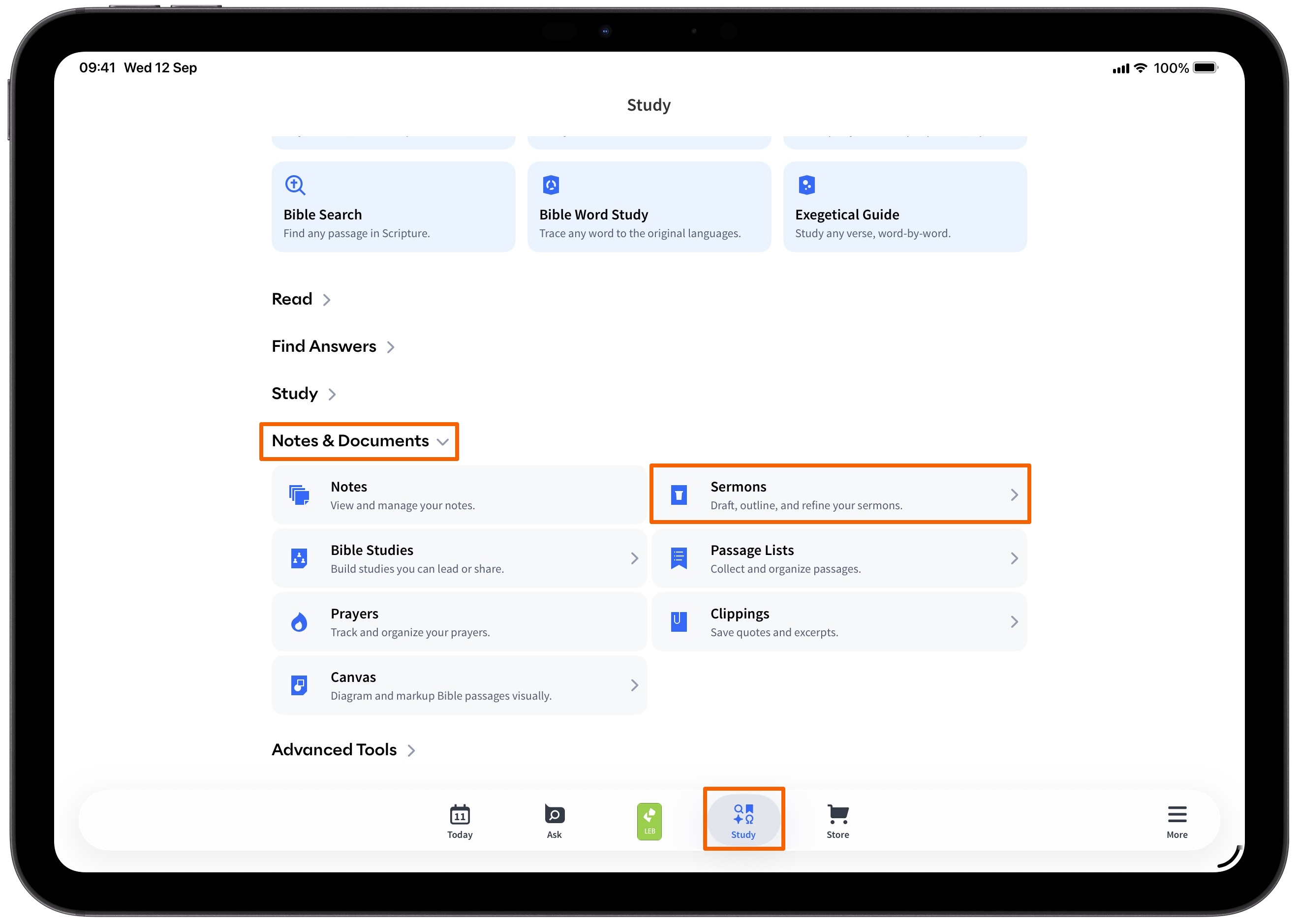This screenshot has width=1299, height=924.
Task: Tap the Bible Studies icon
Action: 299,558
